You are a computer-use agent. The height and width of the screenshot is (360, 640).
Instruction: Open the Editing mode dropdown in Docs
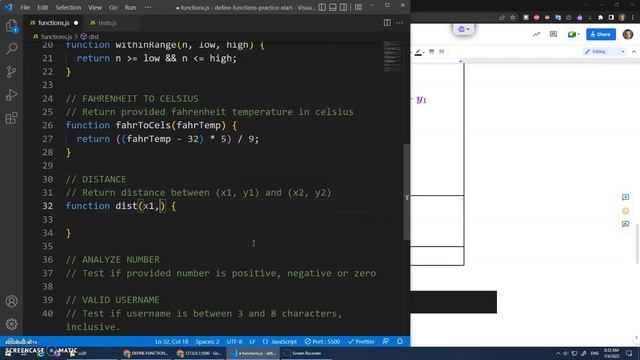(604, 52)
